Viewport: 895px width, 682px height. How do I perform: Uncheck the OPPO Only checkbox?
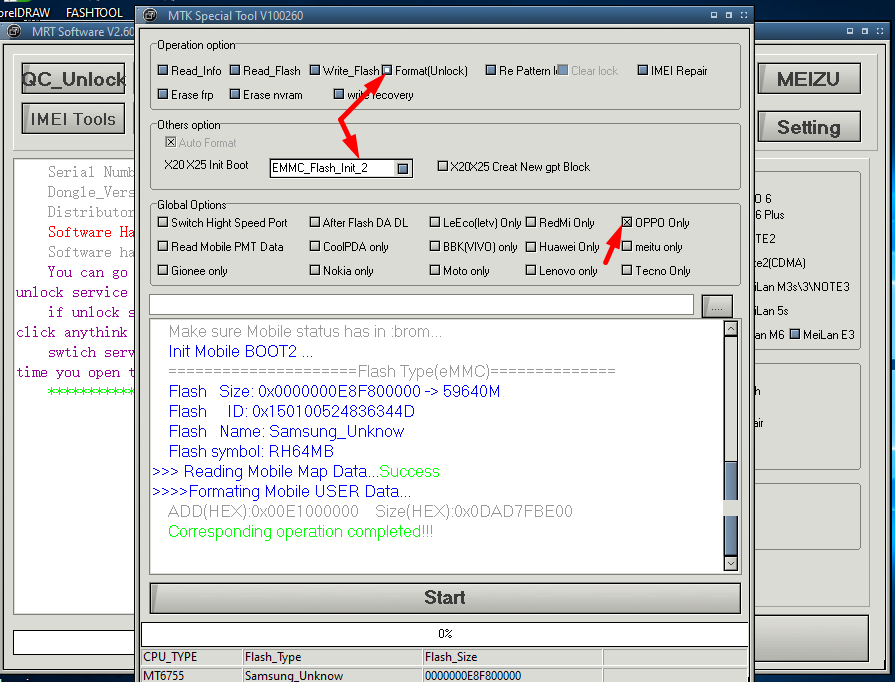[627, 222]
